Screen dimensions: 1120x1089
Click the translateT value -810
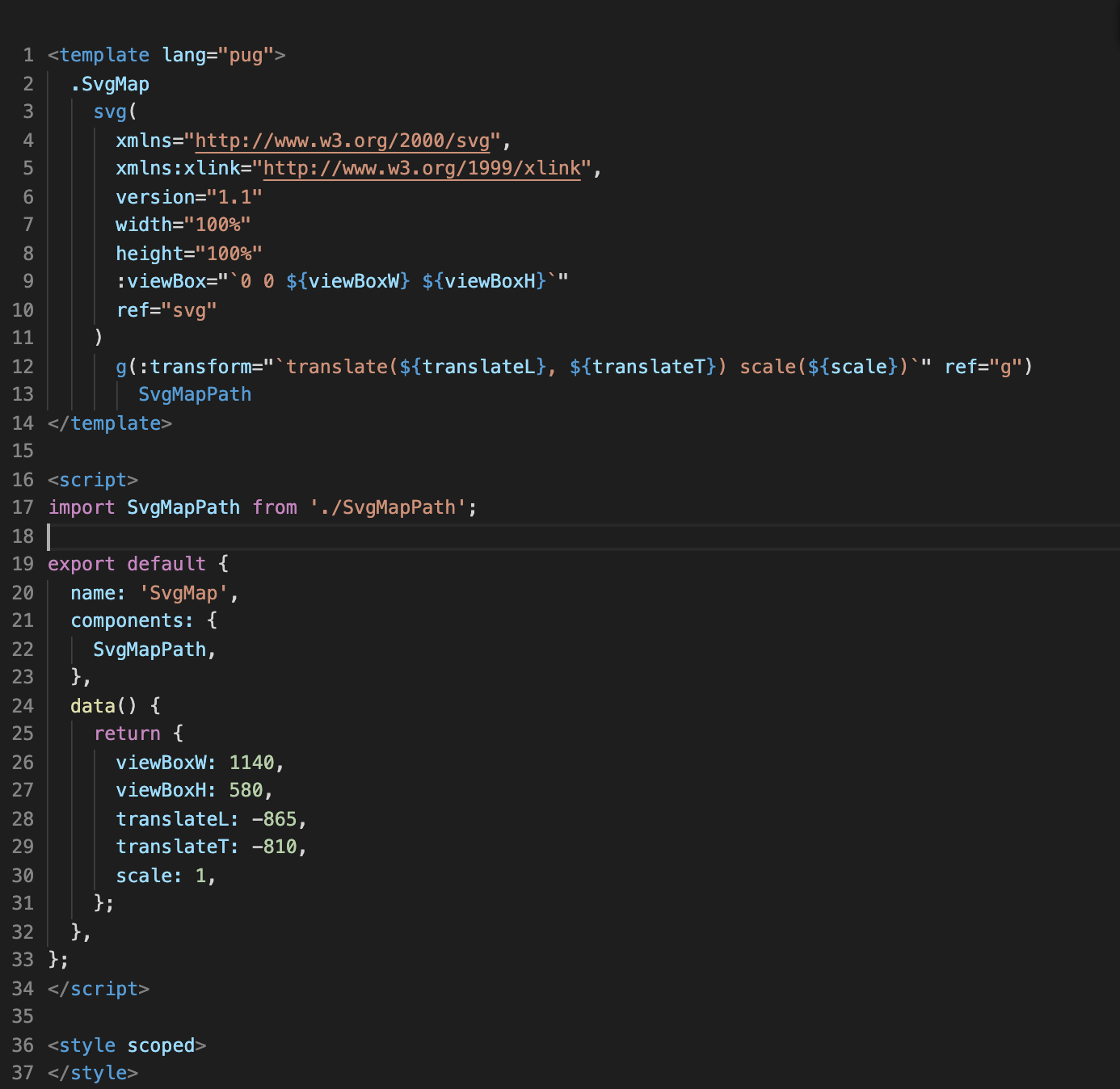[275, 847]
